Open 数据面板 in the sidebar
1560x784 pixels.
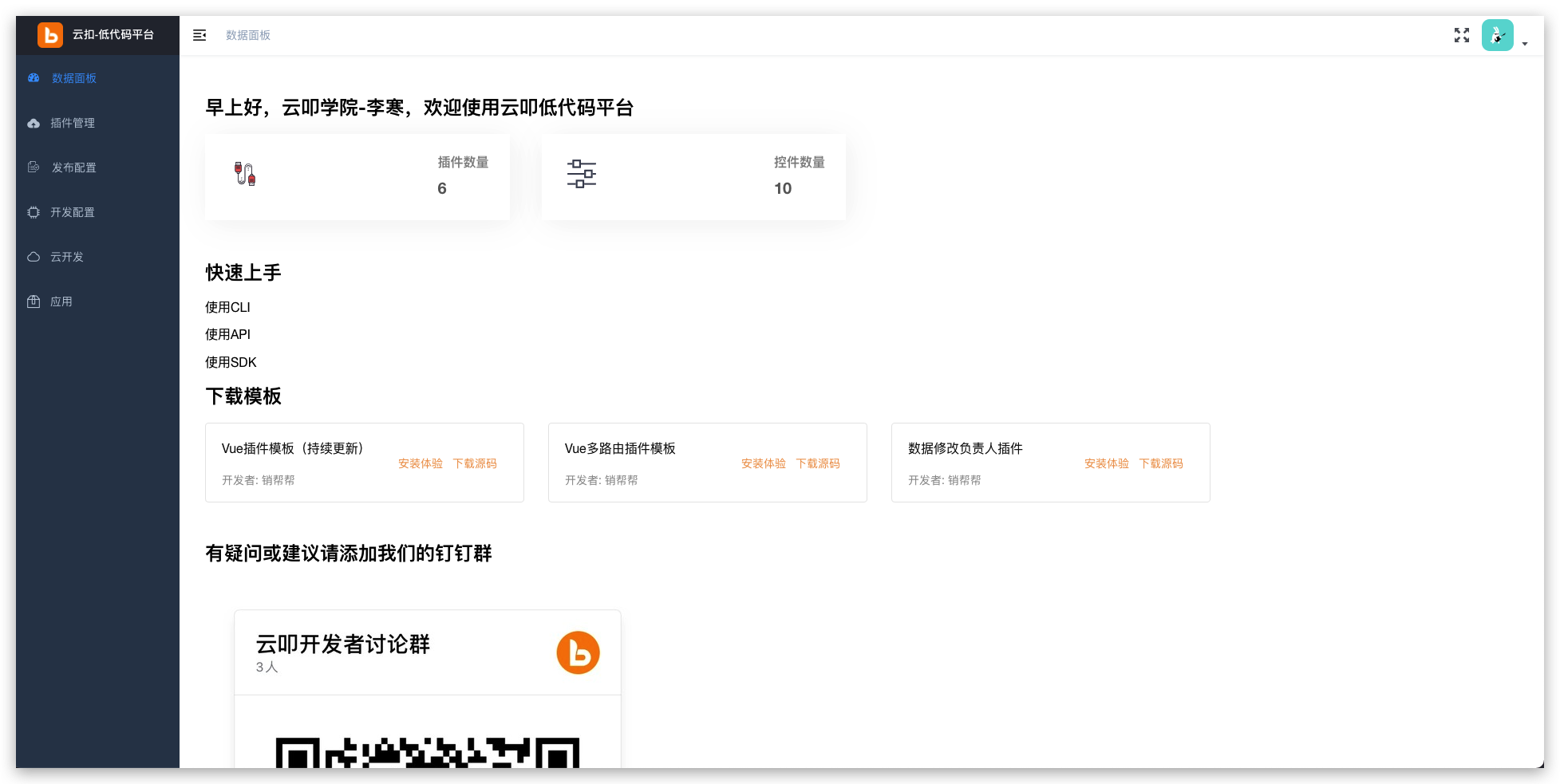point(73,78)
